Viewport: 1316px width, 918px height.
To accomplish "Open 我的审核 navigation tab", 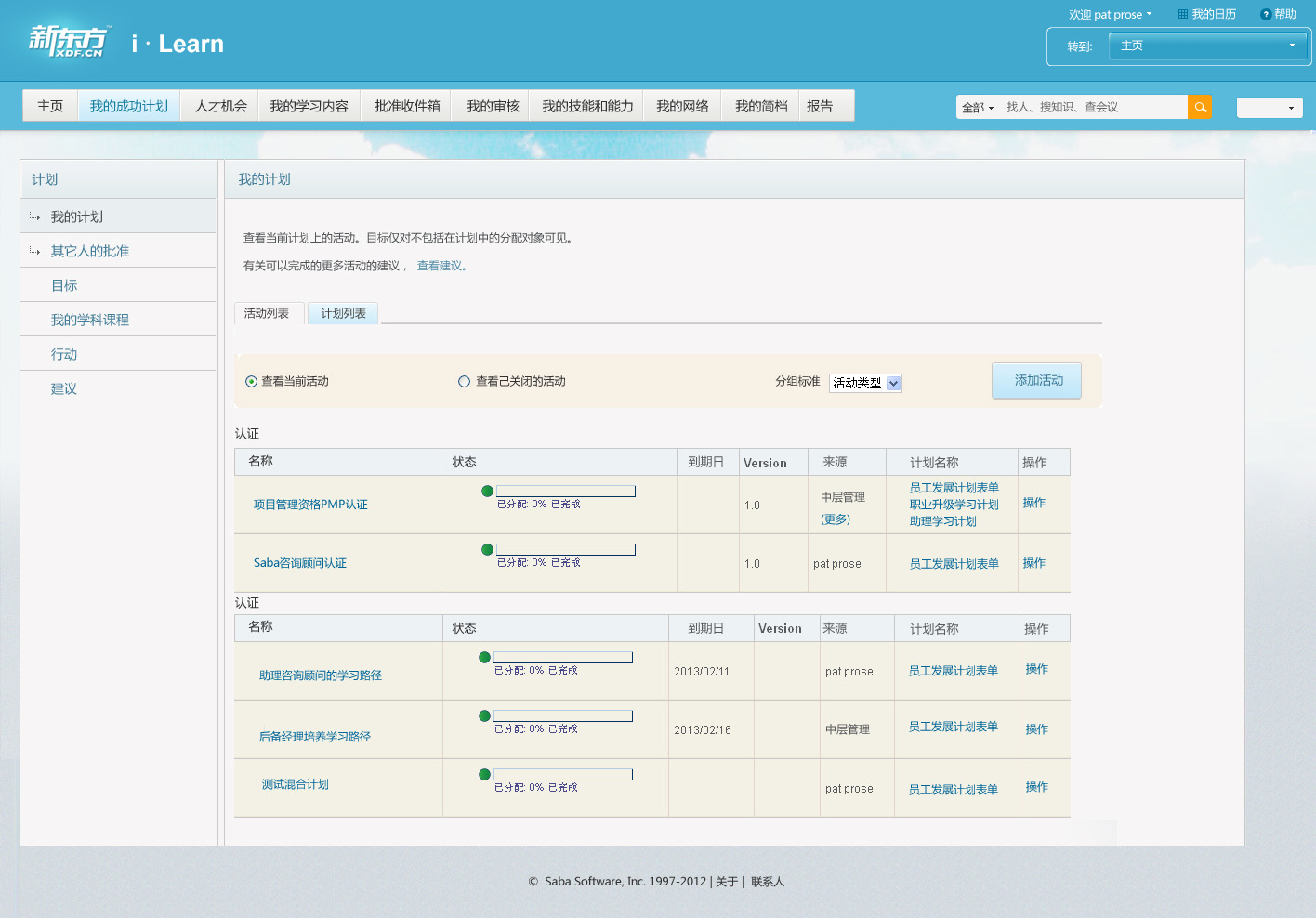I will tap(493, 106).
